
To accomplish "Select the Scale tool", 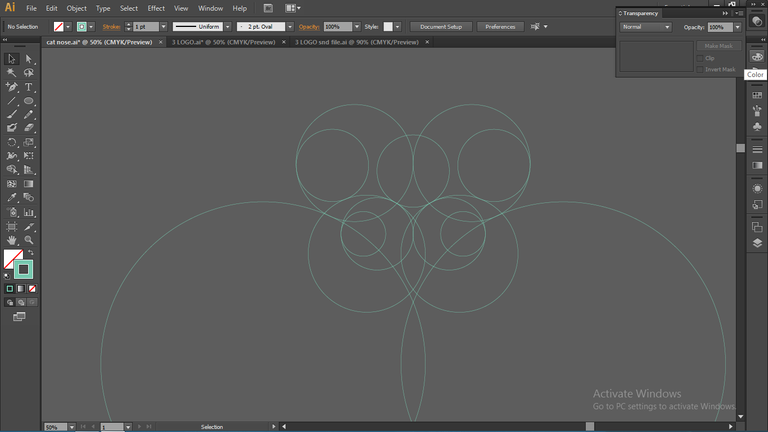I will [28, 143].
